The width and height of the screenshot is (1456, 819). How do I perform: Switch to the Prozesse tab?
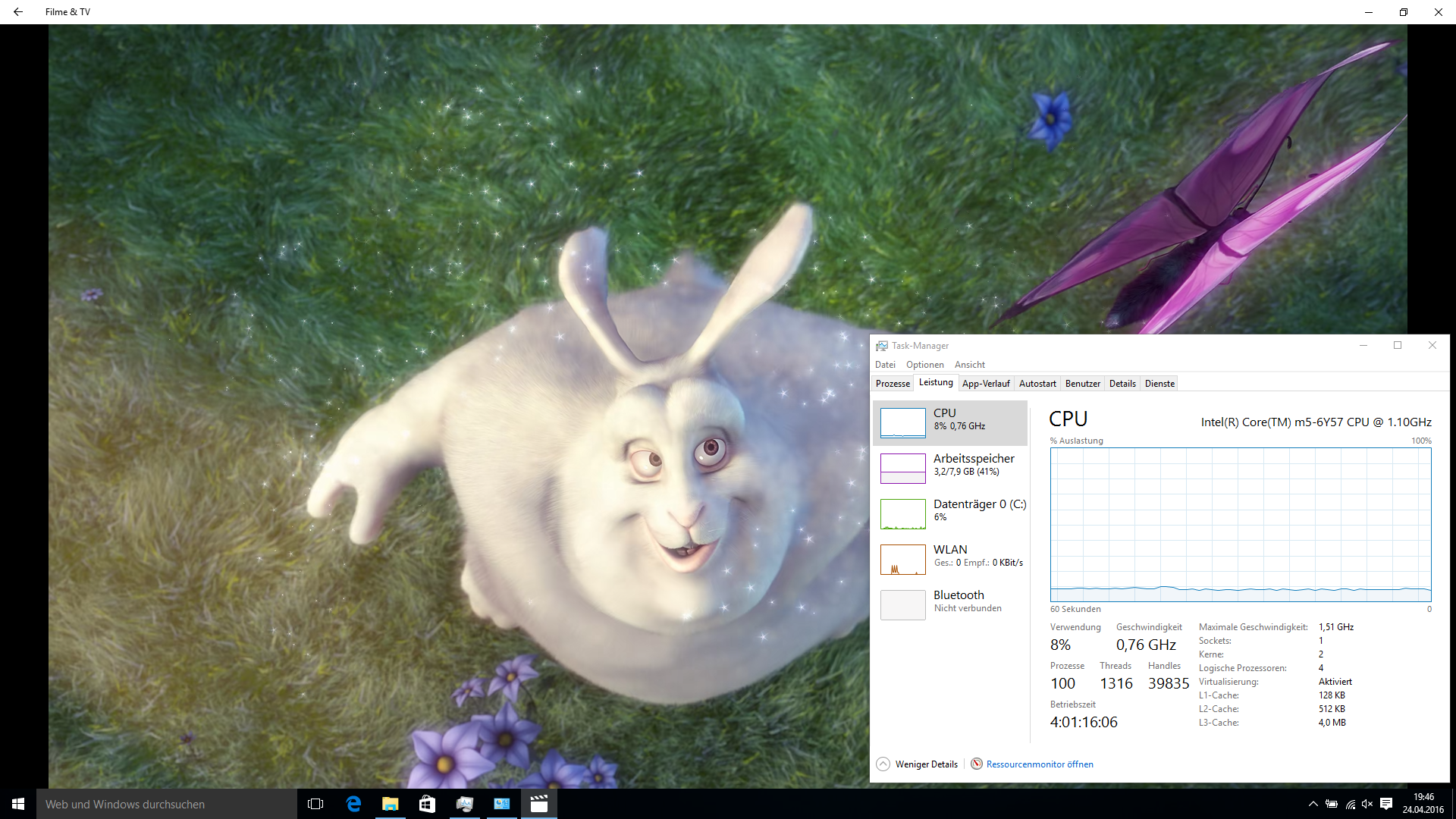pyautogui.click(x=893, y=384)
